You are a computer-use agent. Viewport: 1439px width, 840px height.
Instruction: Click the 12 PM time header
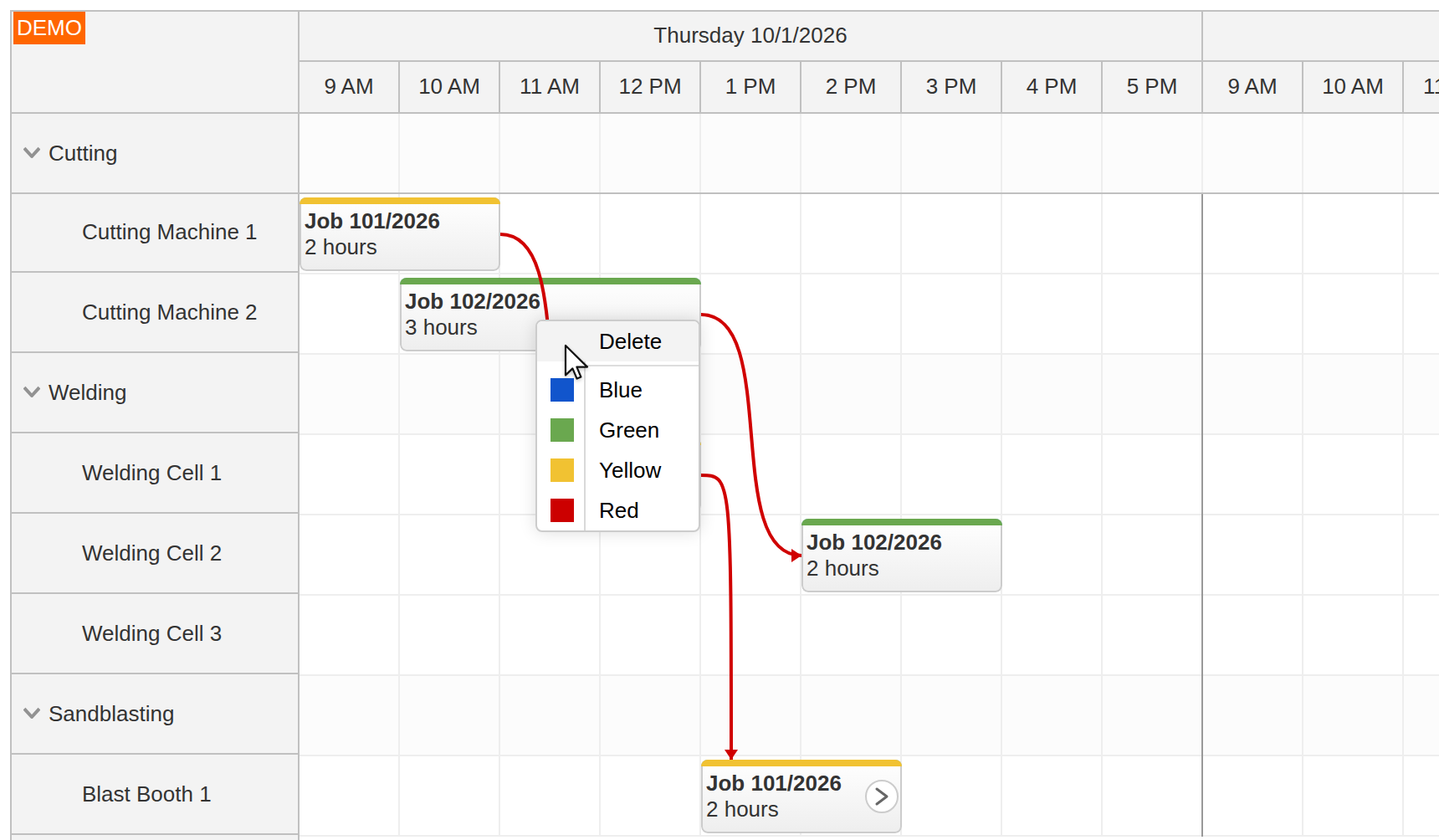(650, 87)
